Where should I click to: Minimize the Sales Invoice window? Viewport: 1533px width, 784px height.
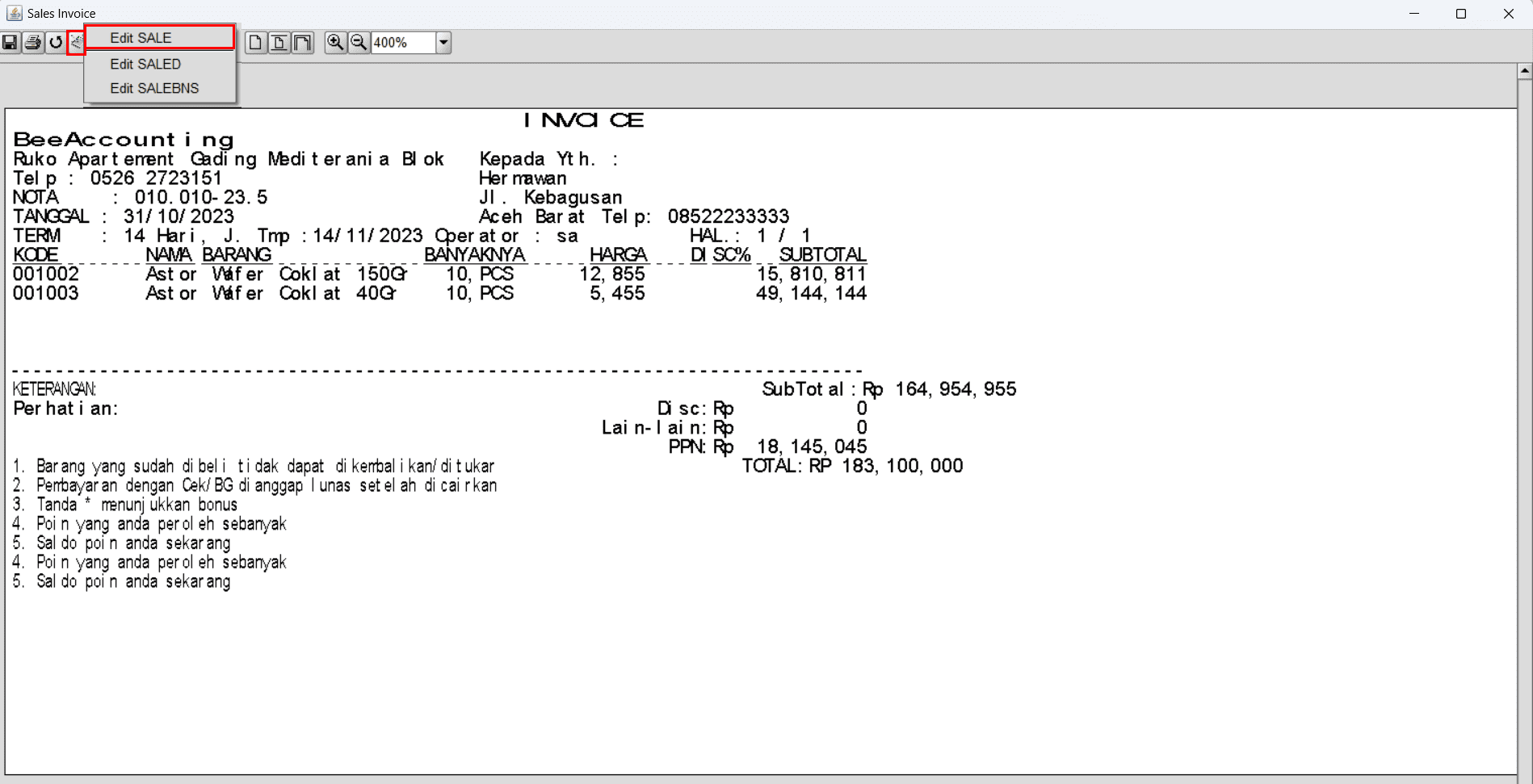click(1414, 14)
